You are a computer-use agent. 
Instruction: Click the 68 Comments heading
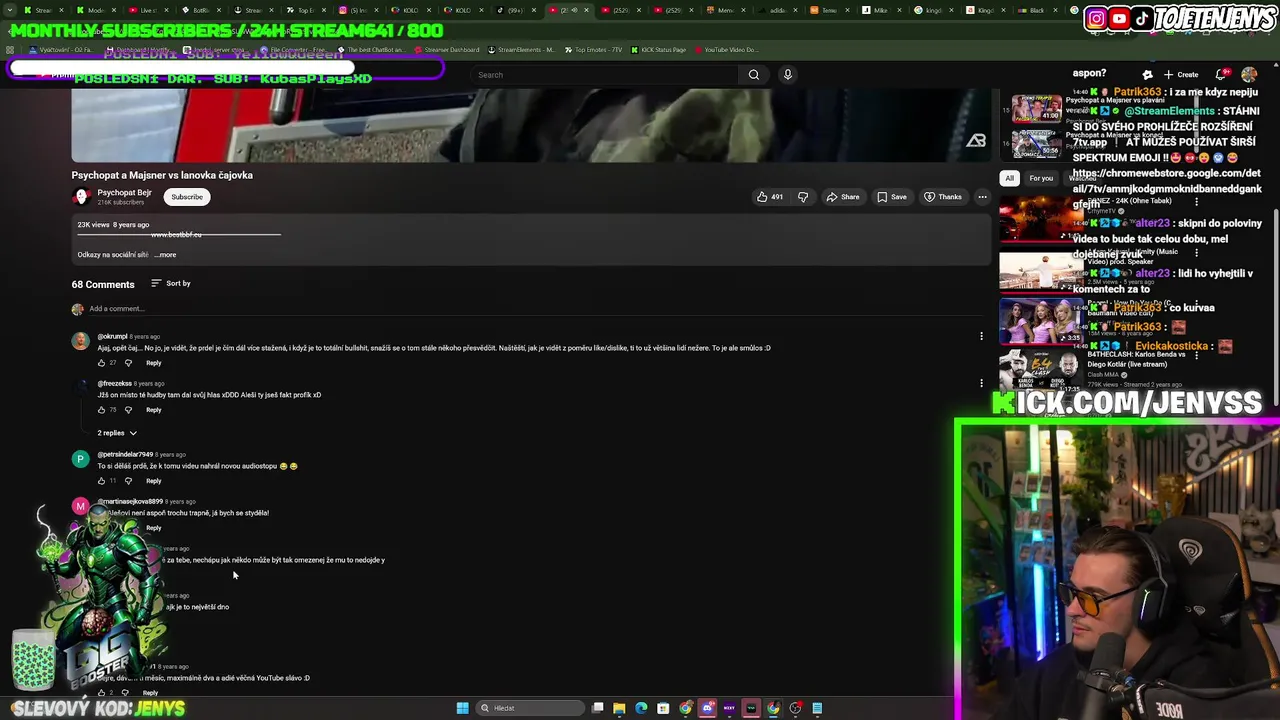pyautogui.click(x=103, y=285)
